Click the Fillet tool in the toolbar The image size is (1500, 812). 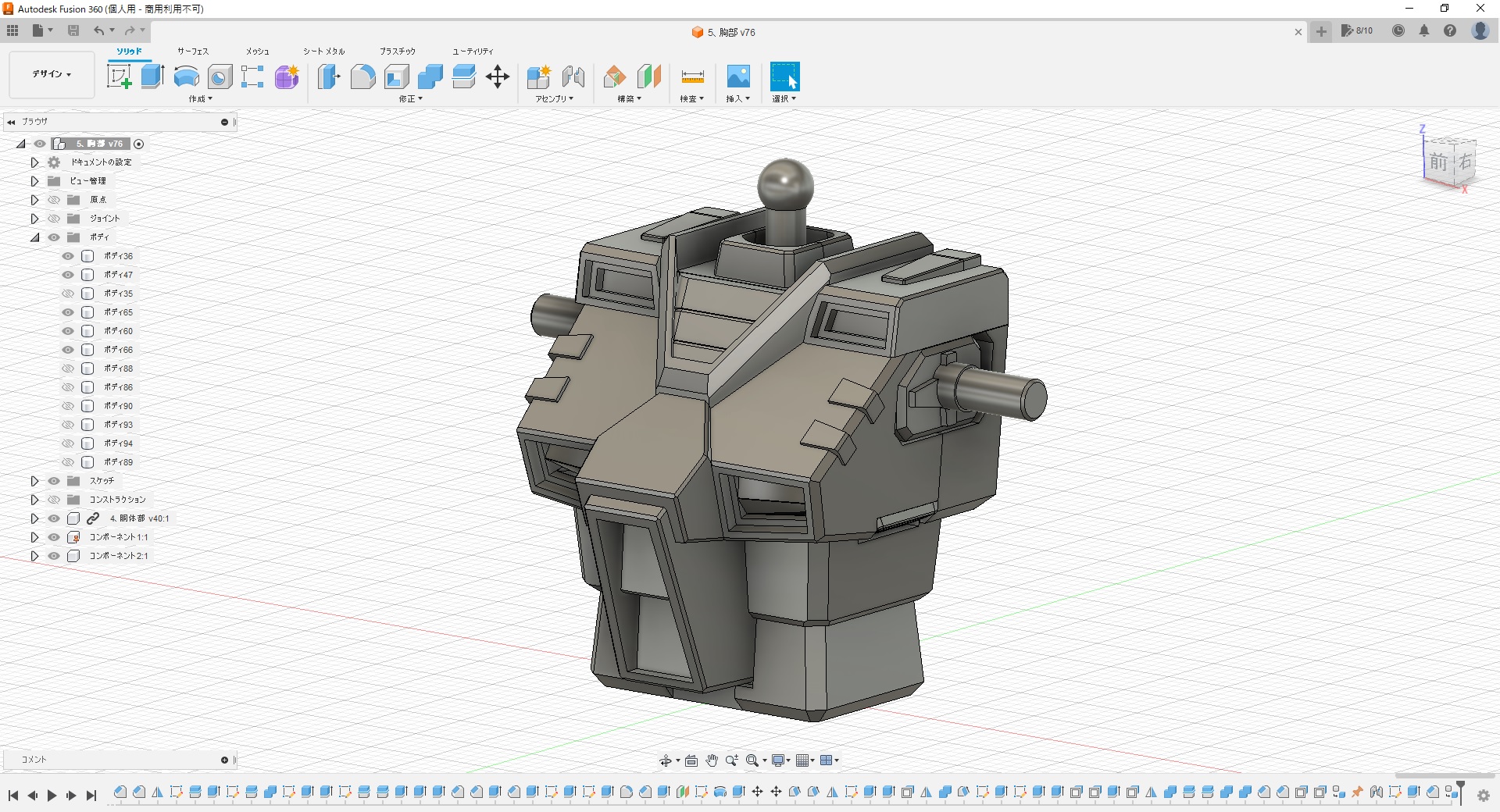pyautogui.click(x=362, y=77)
